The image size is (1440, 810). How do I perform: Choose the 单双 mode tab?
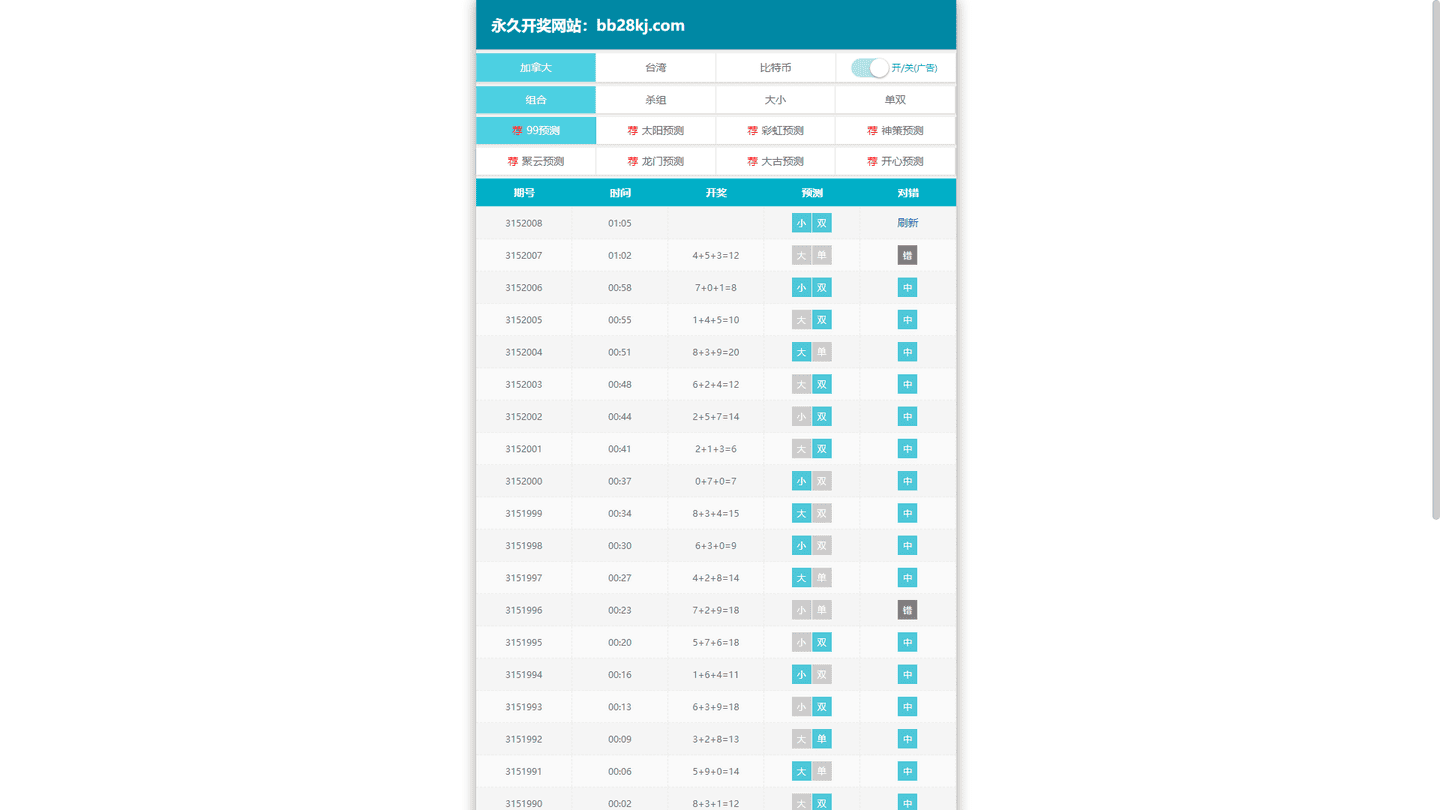pos(896,100)
